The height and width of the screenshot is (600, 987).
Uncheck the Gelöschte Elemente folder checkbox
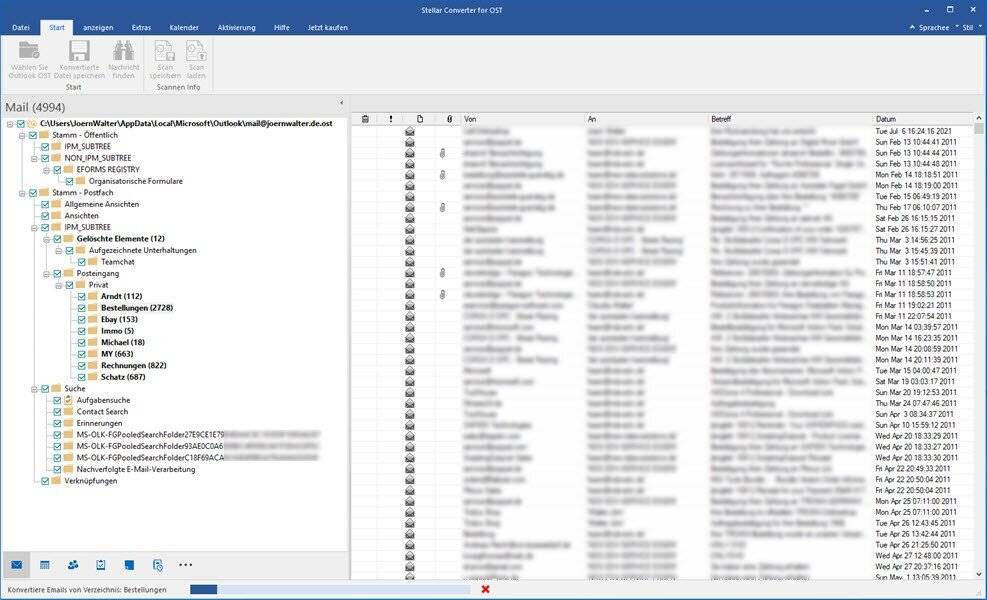[57, 239]
